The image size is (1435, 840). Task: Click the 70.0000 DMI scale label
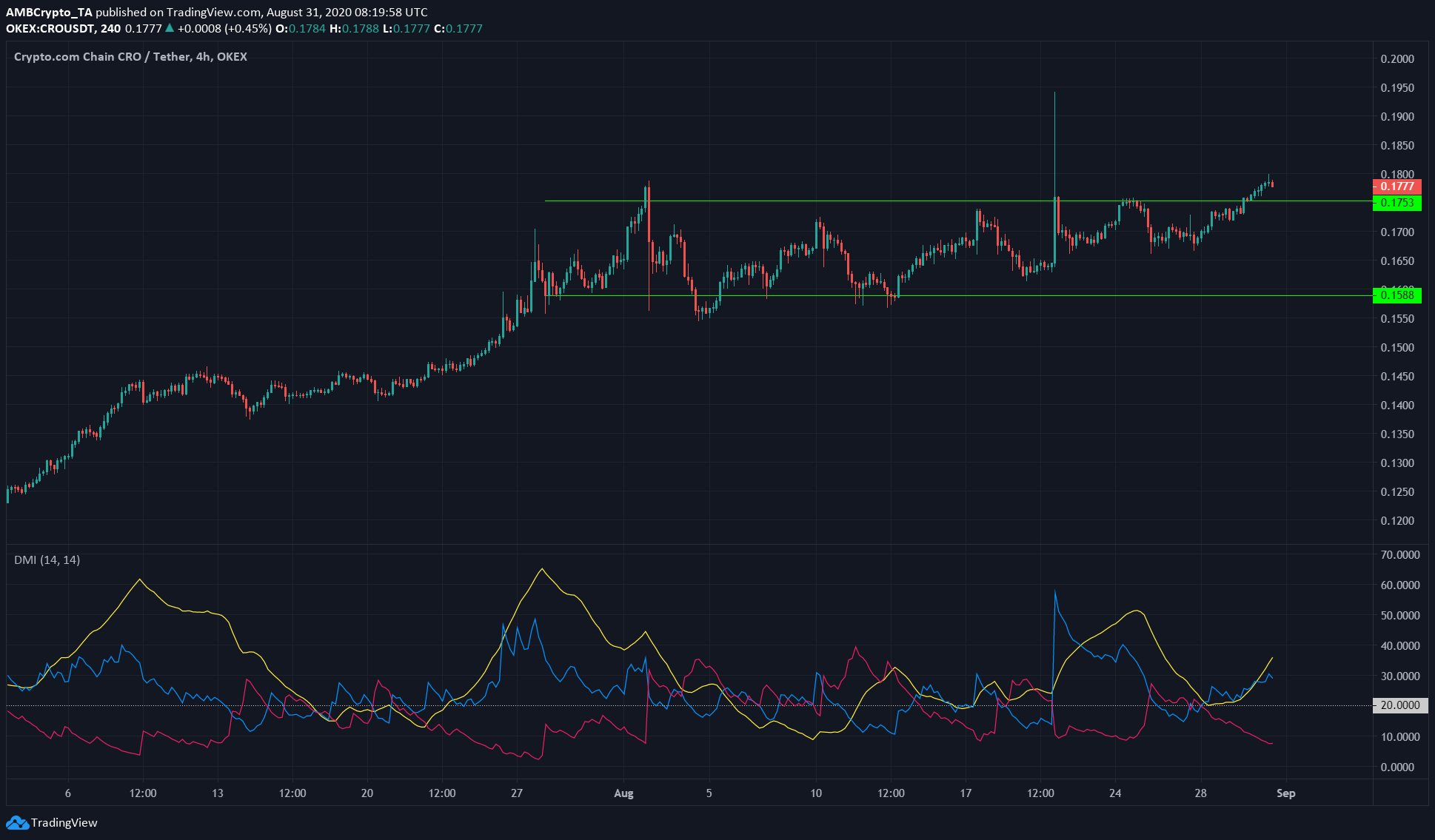tap(1399, 555)
